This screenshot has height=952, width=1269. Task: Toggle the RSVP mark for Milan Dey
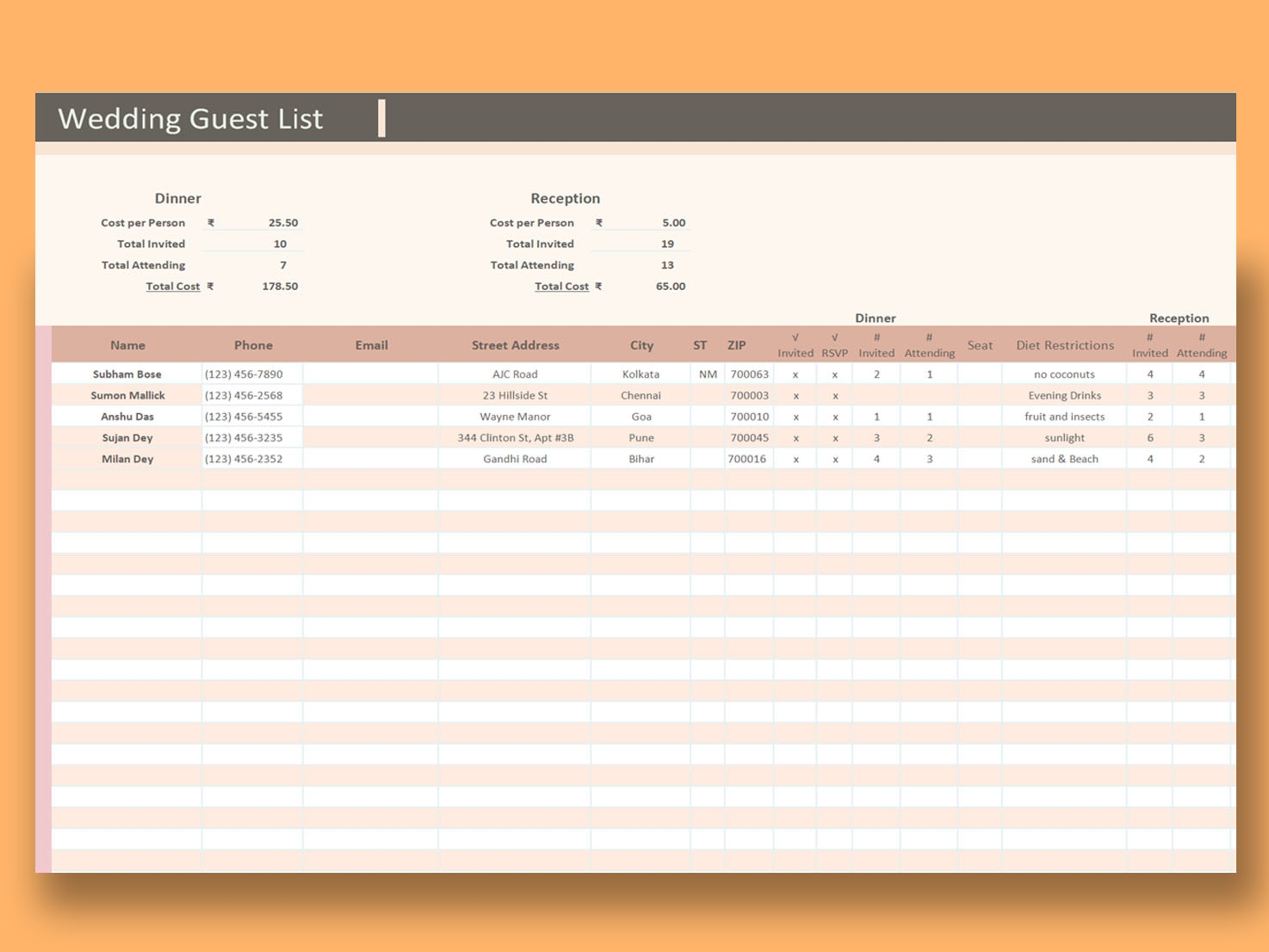click(835, 460)
